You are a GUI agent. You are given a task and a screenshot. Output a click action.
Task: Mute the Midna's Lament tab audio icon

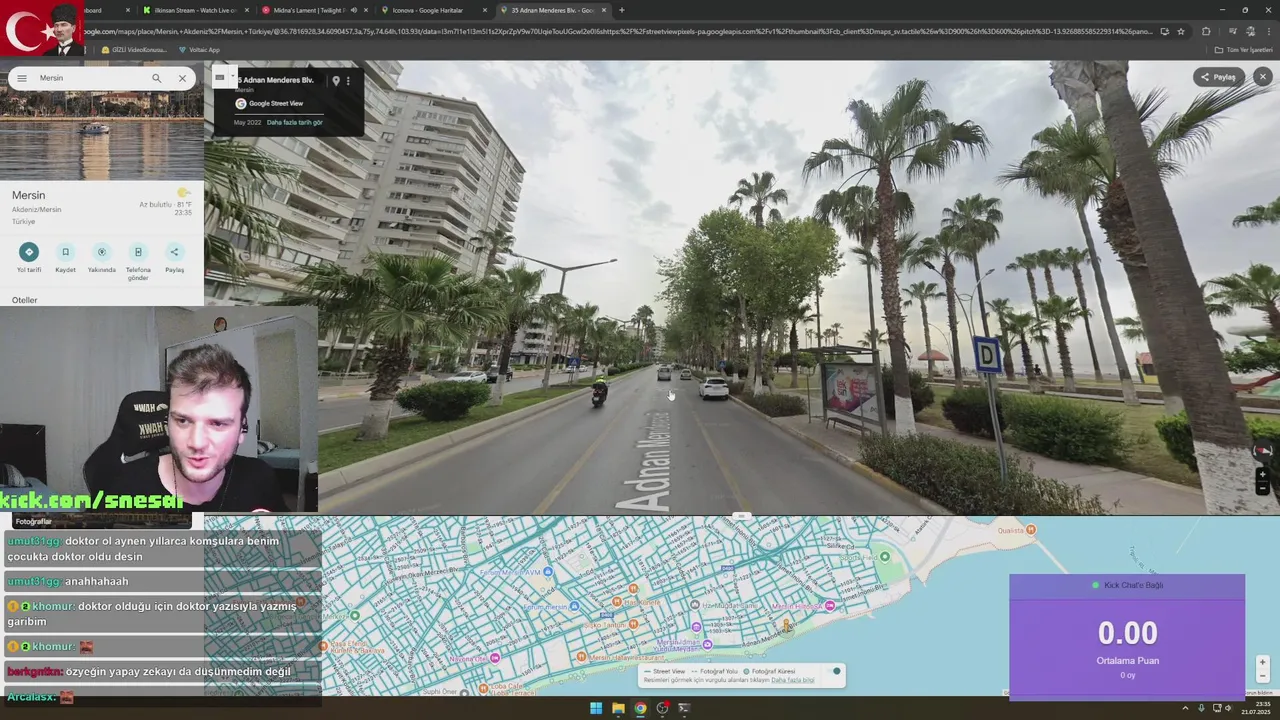coord(353,10)
